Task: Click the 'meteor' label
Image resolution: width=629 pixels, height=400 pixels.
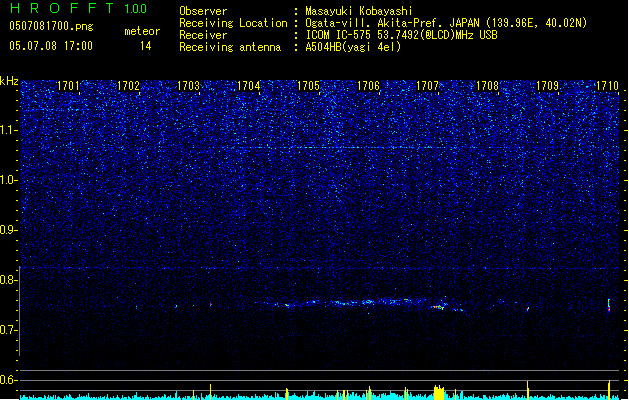Action: click(142, 31)
